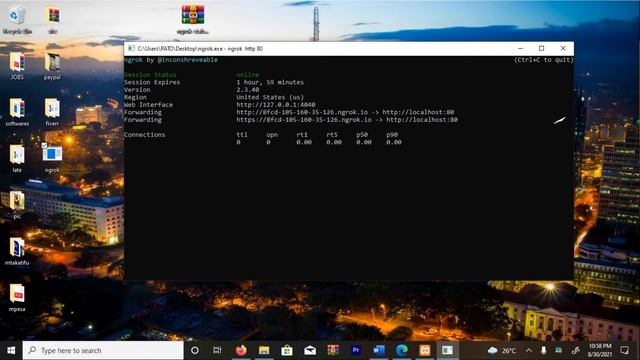This screenshot has height=360, width=640.
Task: Click the Session Status label in the console
Action: click(150, 75)
